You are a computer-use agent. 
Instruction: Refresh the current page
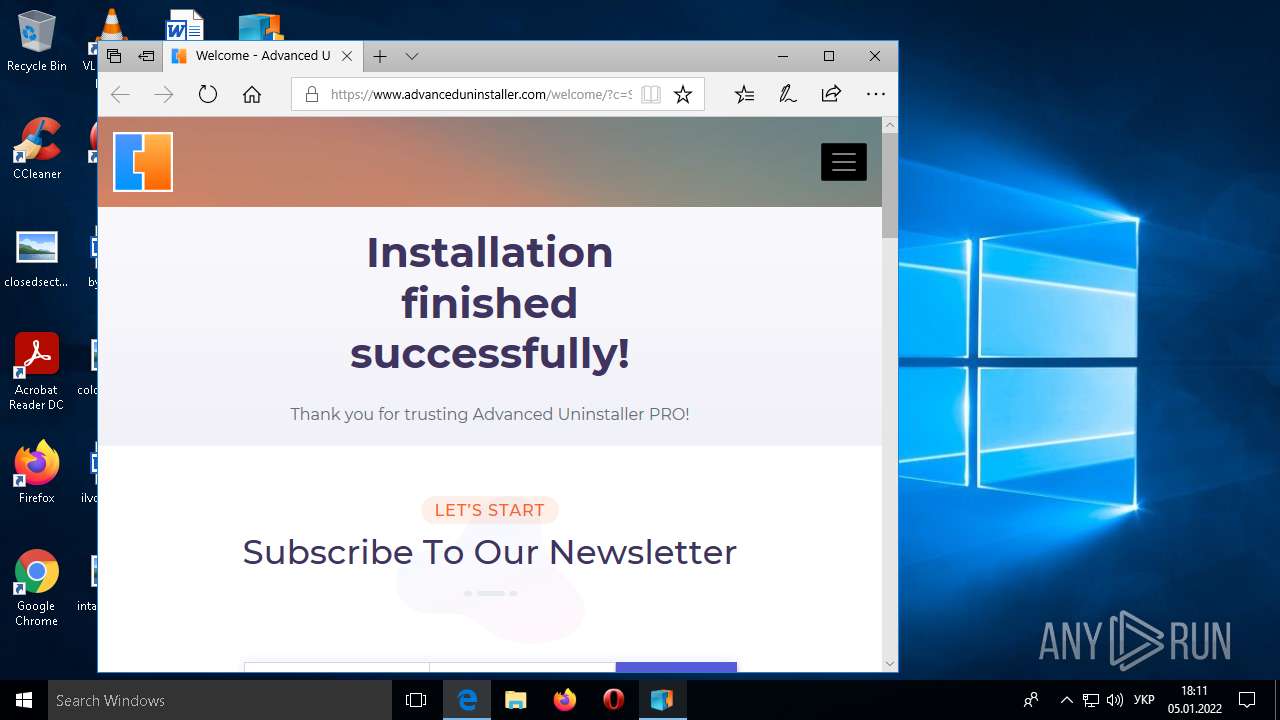[x=207, y=95]
